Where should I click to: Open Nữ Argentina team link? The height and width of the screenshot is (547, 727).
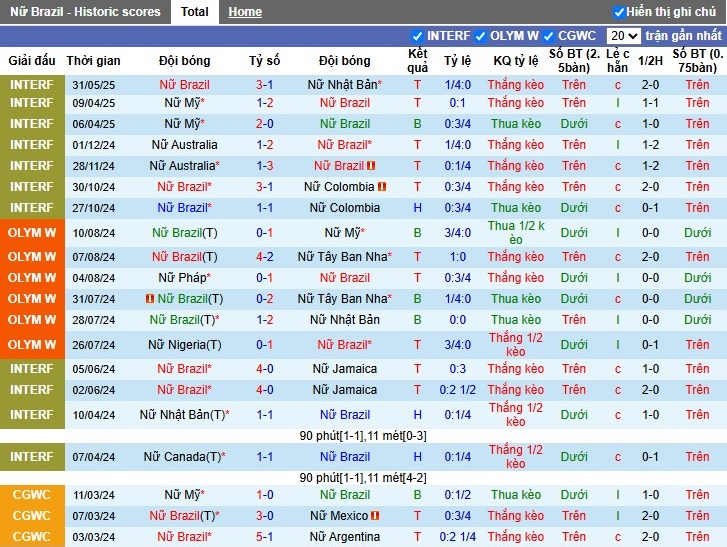click(344, 537)
